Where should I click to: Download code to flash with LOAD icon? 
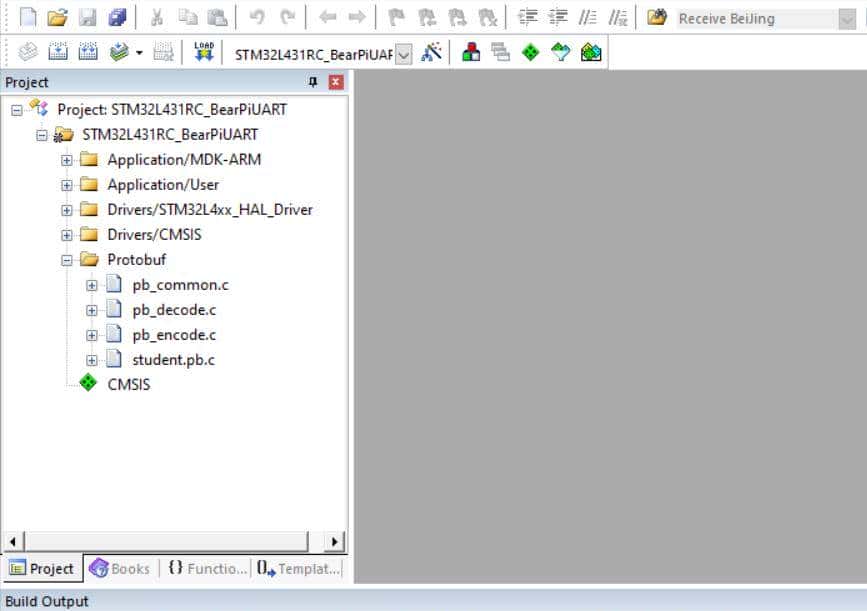pos(204,53)
